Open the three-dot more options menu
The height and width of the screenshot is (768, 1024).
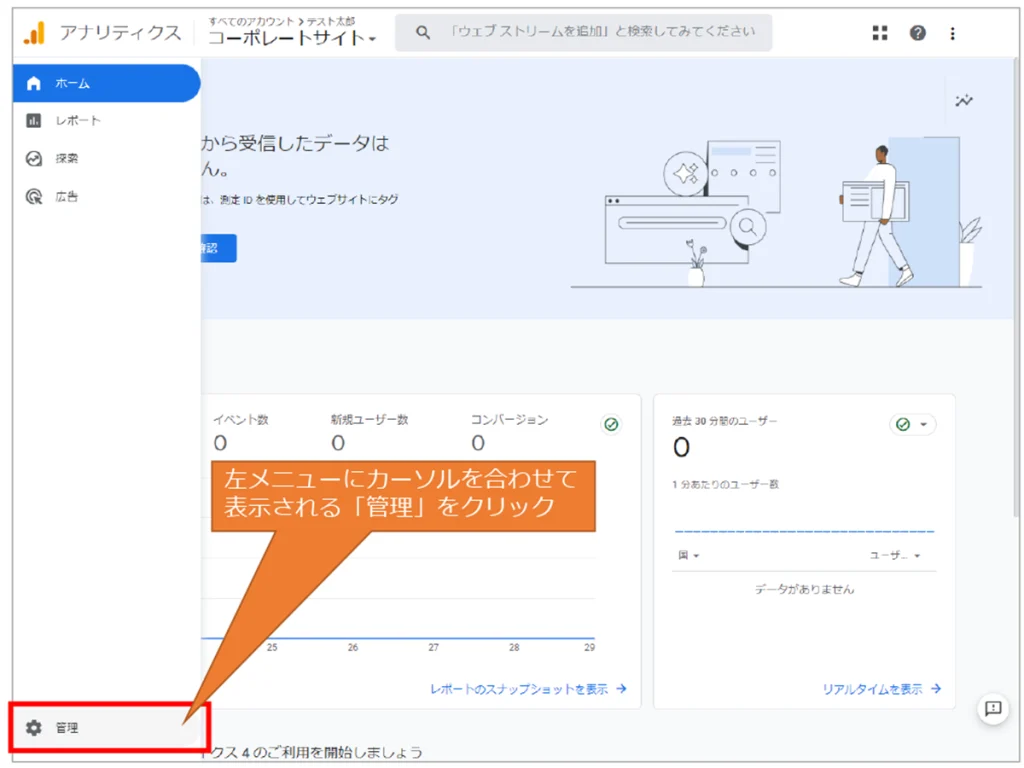[952, 33]
